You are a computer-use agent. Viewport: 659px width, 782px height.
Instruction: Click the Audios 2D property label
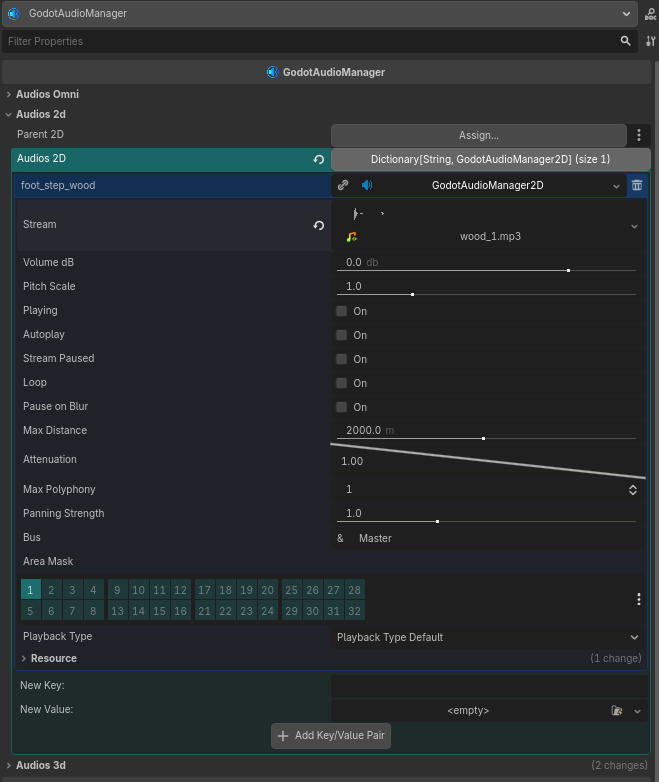41,159
